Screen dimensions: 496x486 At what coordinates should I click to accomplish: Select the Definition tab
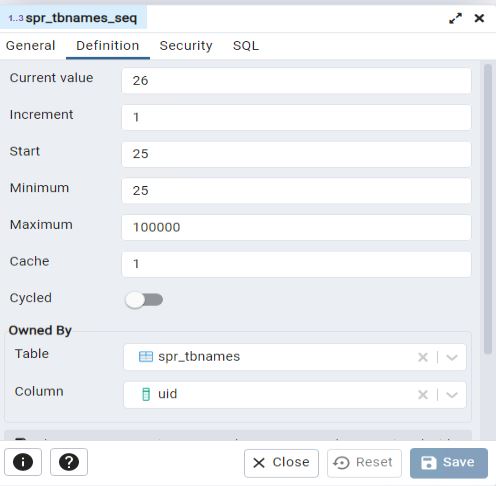[x=108, y=46]
